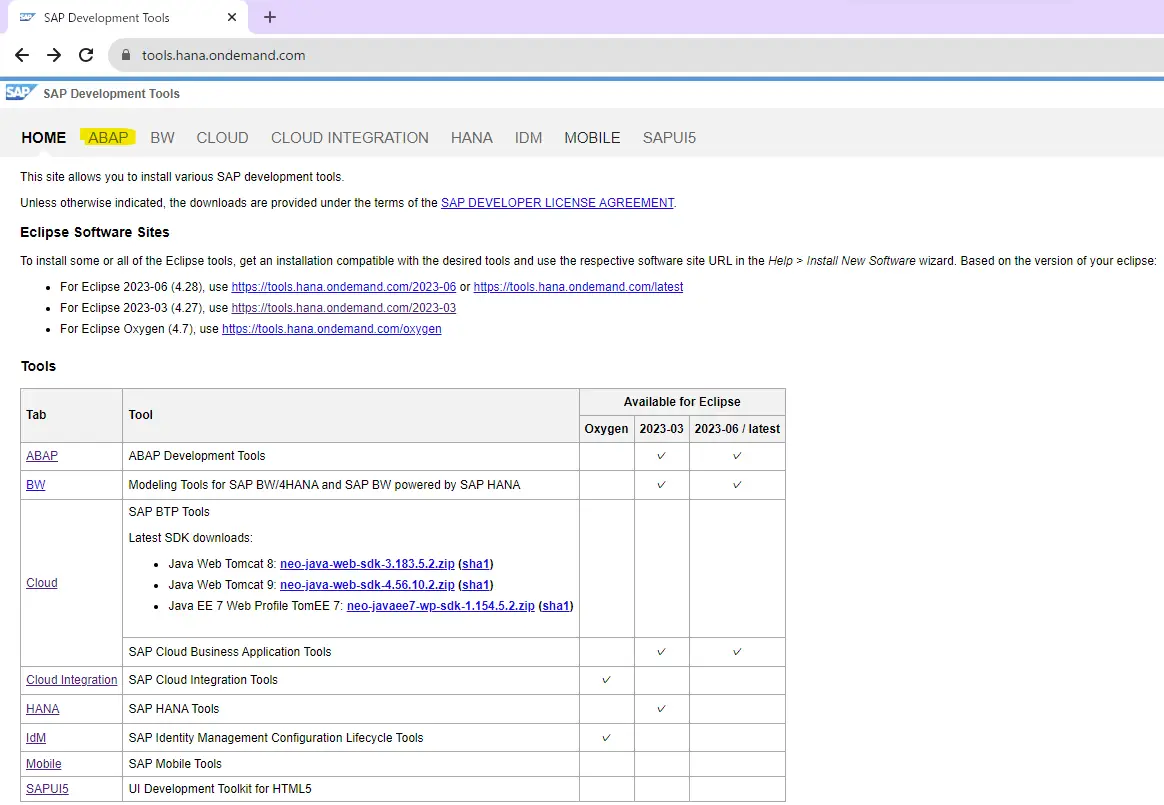Open sha1 link for Java Web Tomcat 9
The image size is (1164, 805).
(476, 584)
